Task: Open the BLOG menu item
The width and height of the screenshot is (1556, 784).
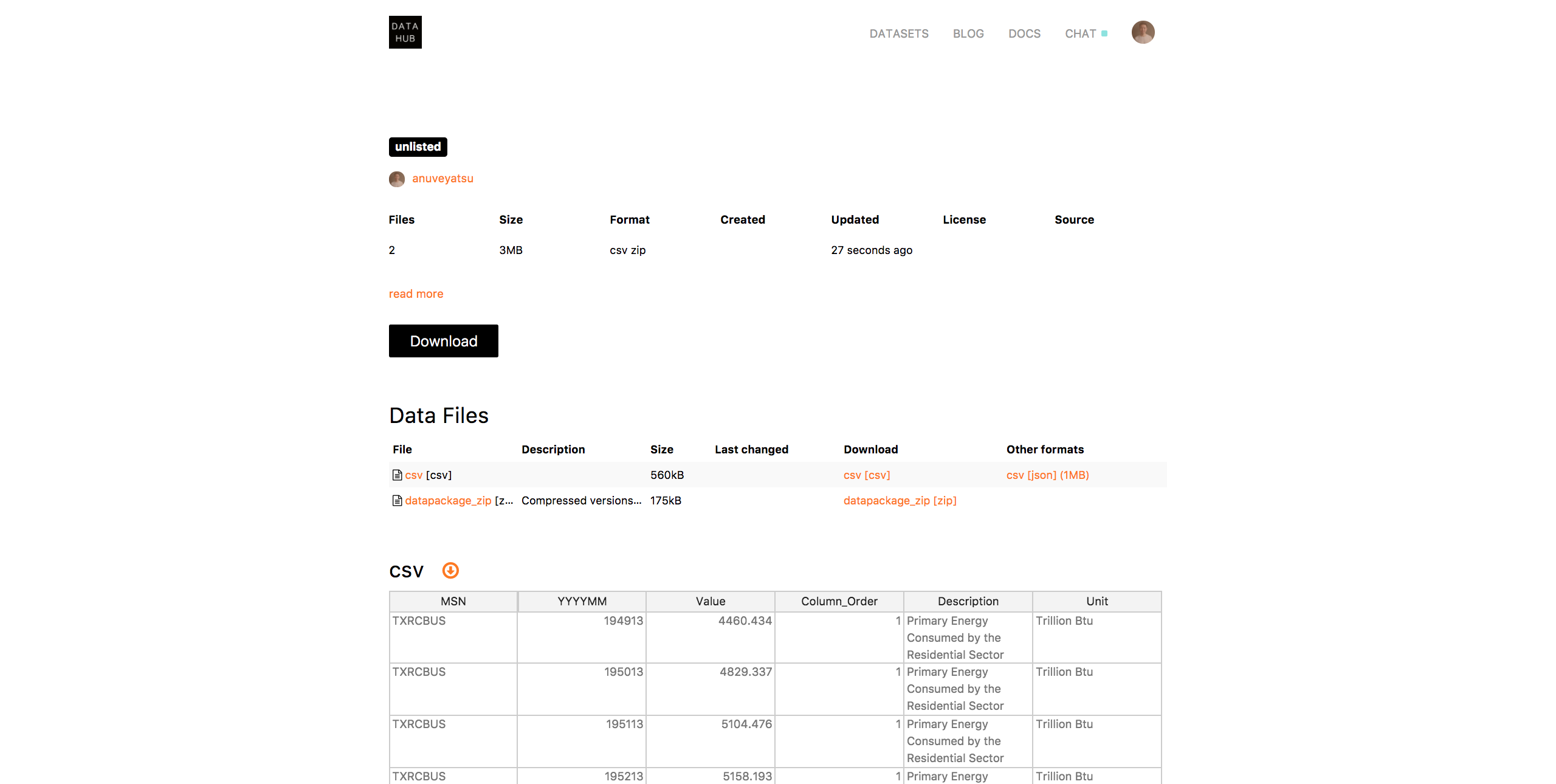Action: point(968,34)
